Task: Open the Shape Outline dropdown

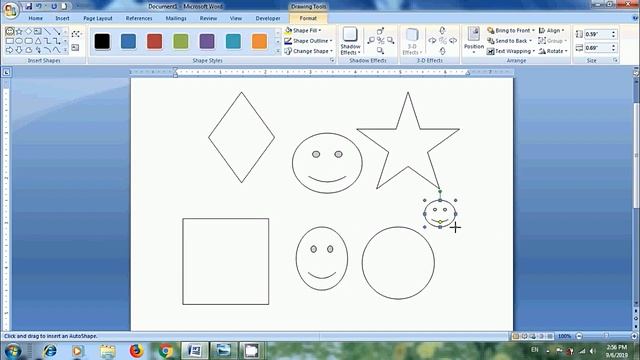Action: pyautogui.click(x=308, y=41)
